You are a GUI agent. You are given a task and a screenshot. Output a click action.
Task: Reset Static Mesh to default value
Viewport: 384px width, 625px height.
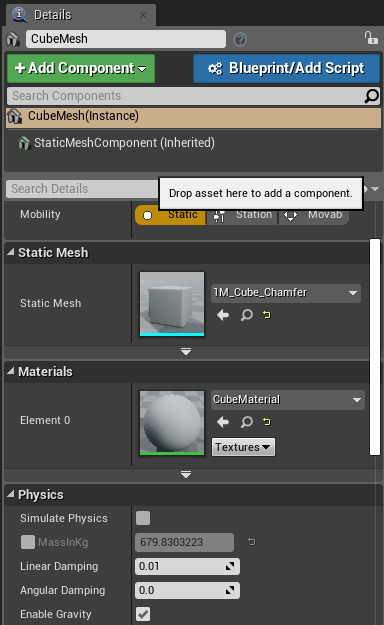point(267,315)
